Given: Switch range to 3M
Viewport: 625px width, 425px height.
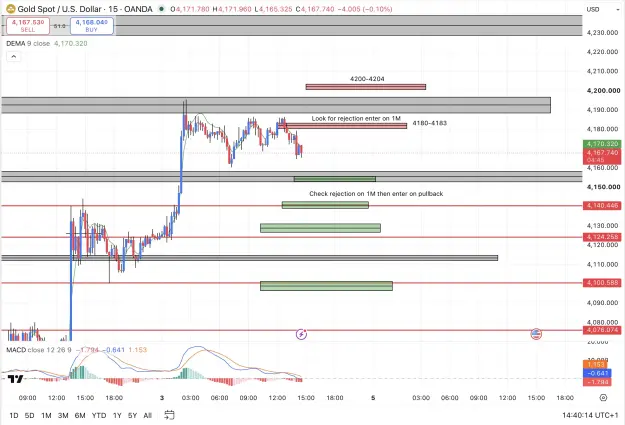Looking at the screenshot, I should [x=63, y=415].
